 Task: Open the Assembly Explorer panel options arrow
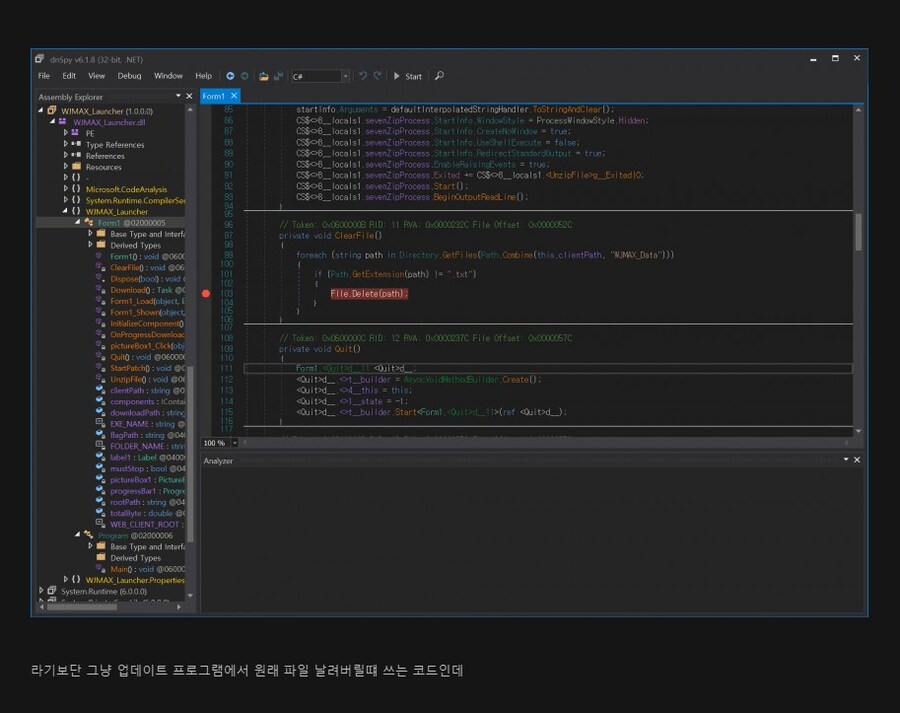pyautogui.click(x=179, y=96)
